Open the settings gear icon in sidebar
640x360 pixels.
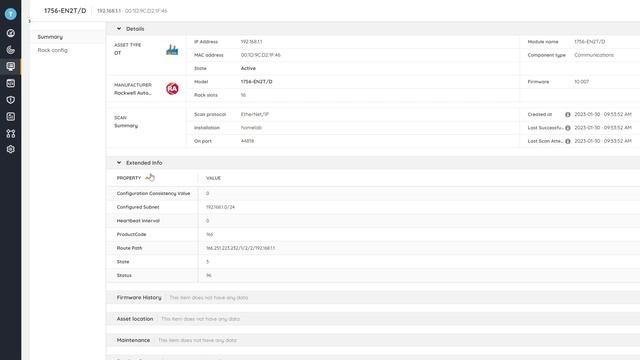coord(11,149)
